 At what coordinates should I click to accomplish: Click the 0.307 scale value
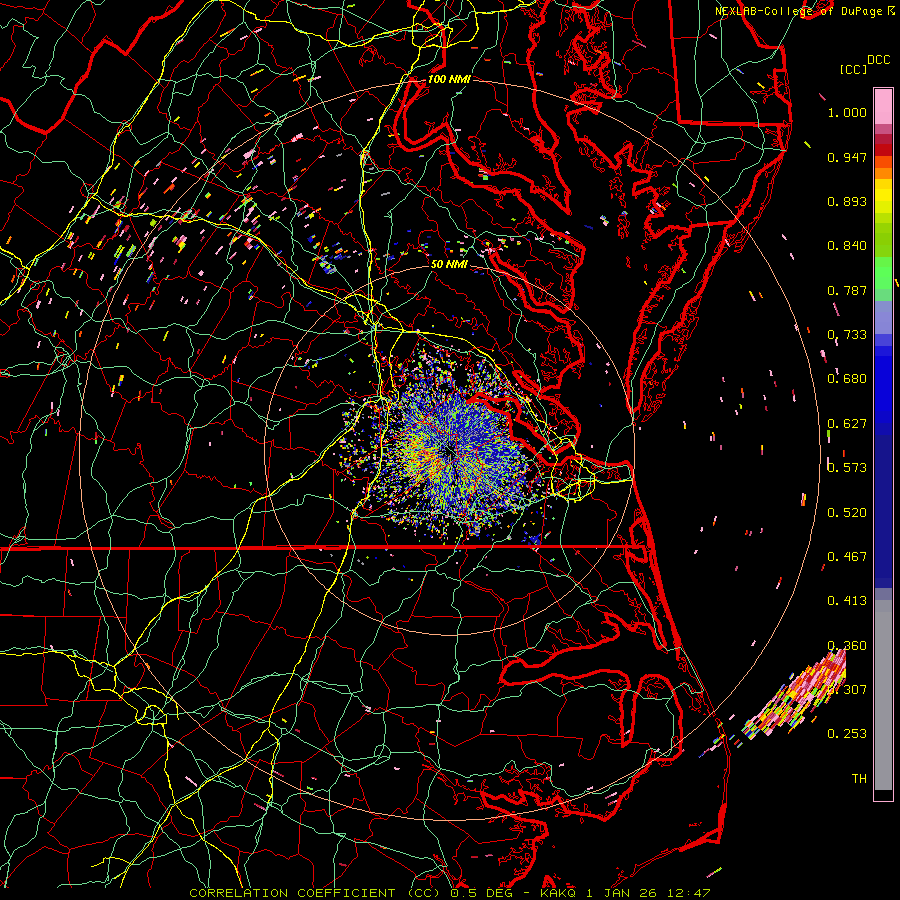tap(847, 689)
